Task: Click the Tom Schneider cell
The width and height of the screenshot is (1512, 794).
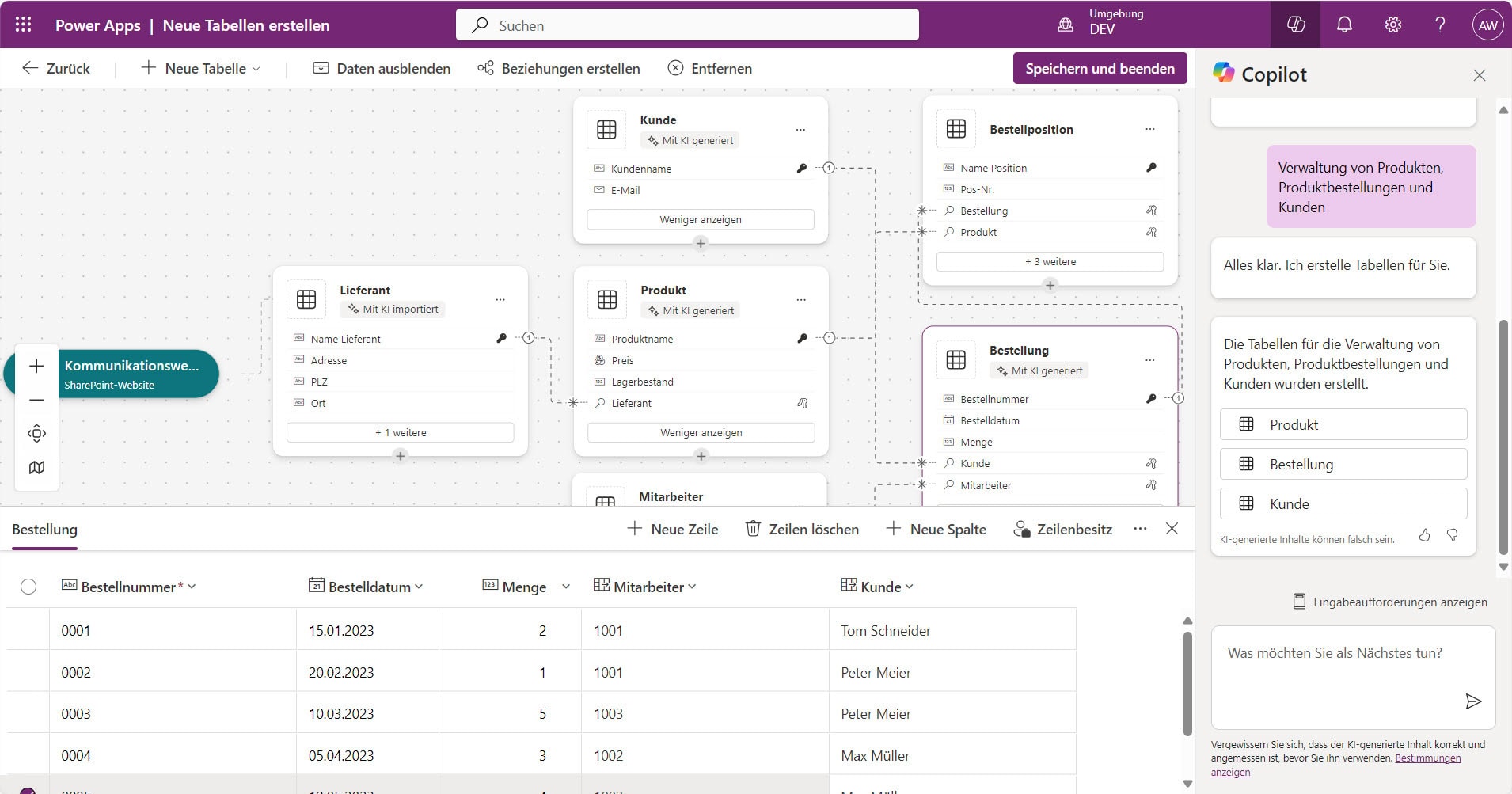Action: point(952,631)
